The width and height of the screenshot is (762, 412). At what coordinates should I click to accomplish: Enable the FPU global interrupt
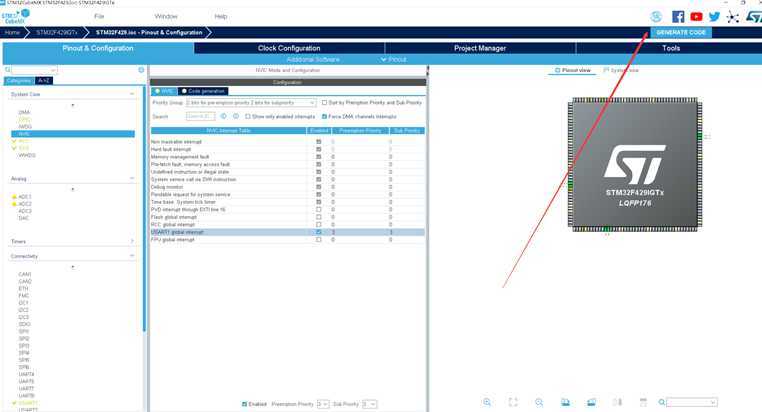(319, 240)
